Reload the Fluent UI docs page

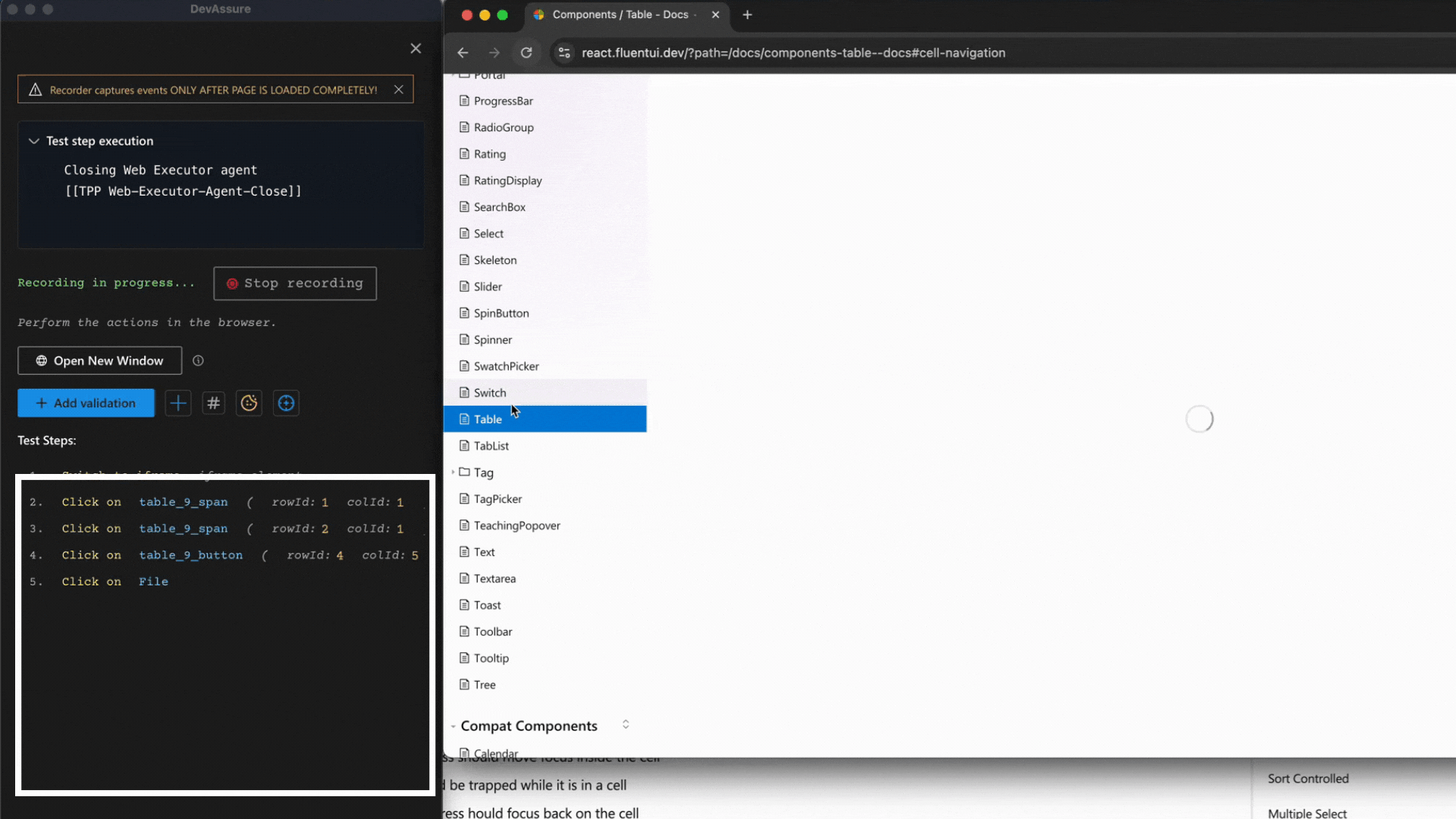[x=526, y=52]
